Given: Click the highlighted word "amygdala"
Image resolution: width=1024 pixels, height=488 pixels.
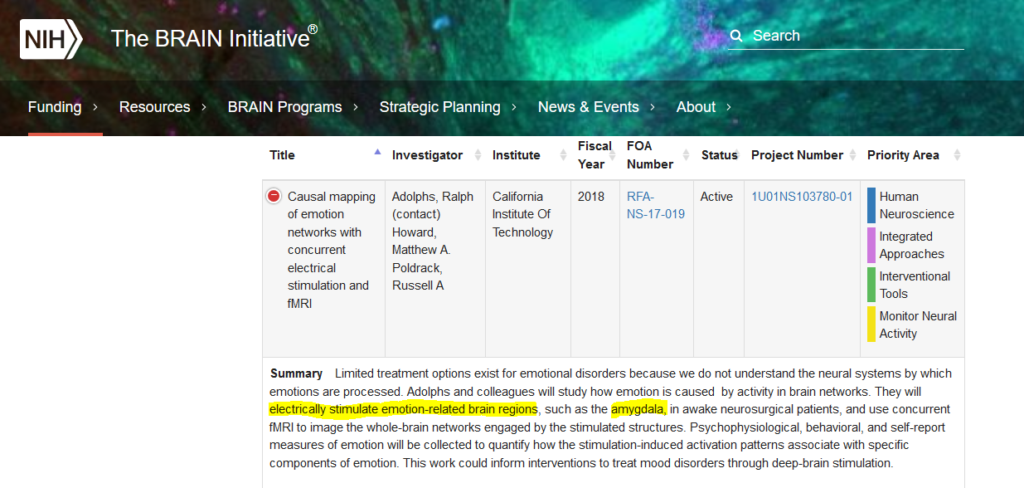Looking at the screenshot, I should (x=638, y=409).
